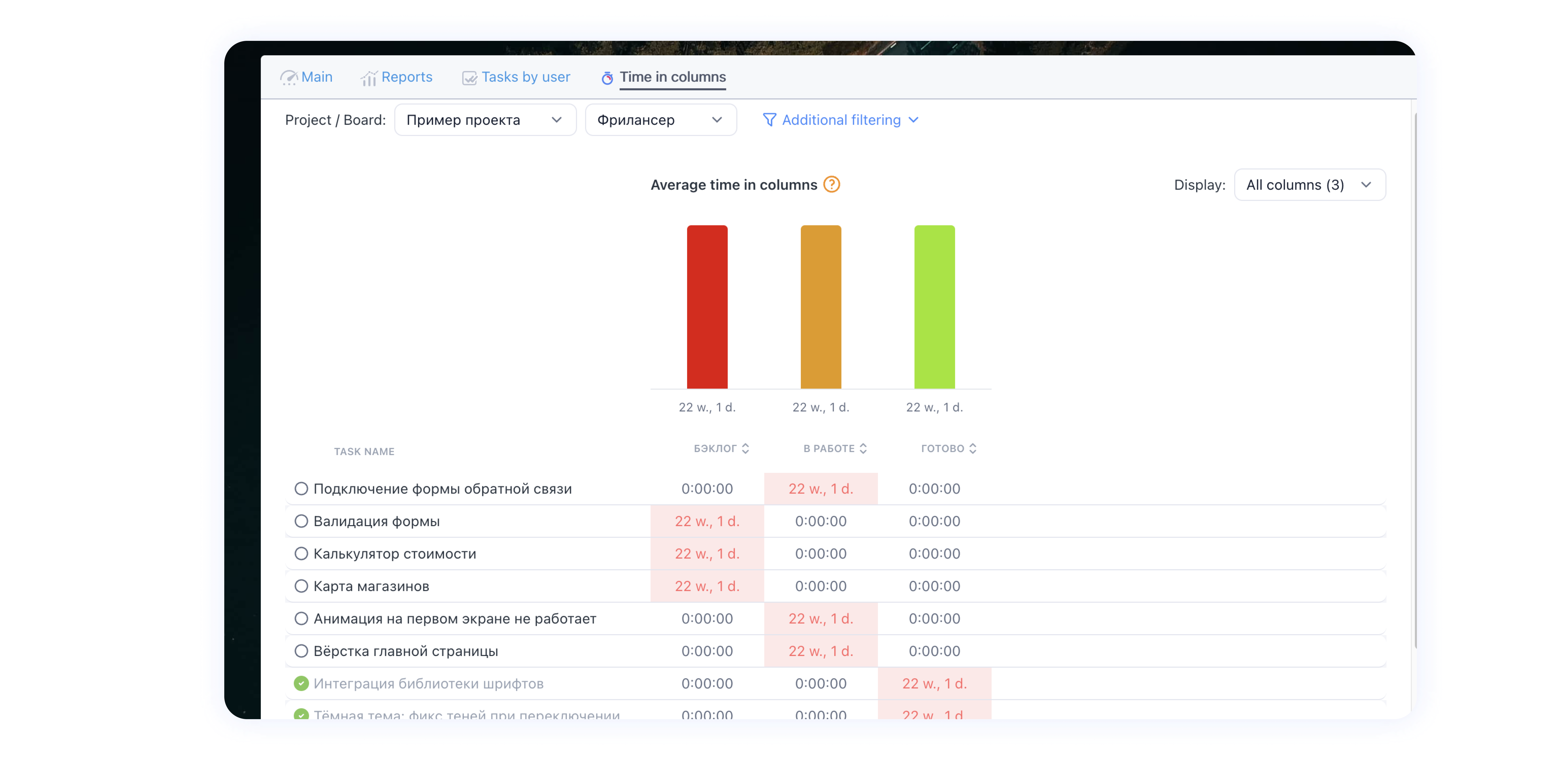Switch to the Reports tab
This screenshot has width=1568, height=760.
click(406, 77)
